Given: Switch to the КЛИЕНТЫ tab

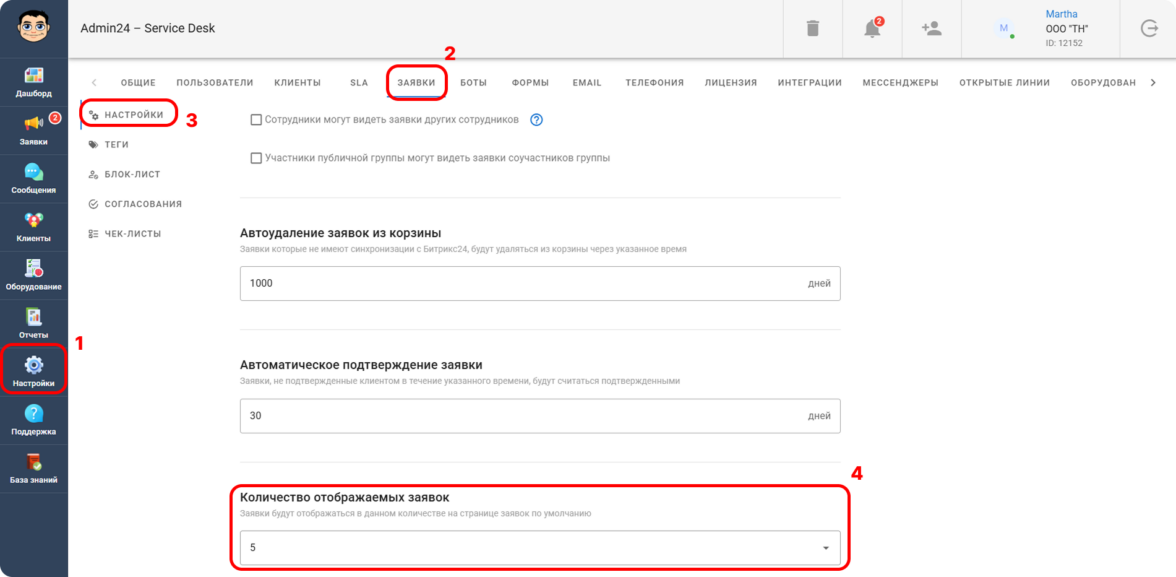Looking at the screenshot, I should tap(298, 83).
